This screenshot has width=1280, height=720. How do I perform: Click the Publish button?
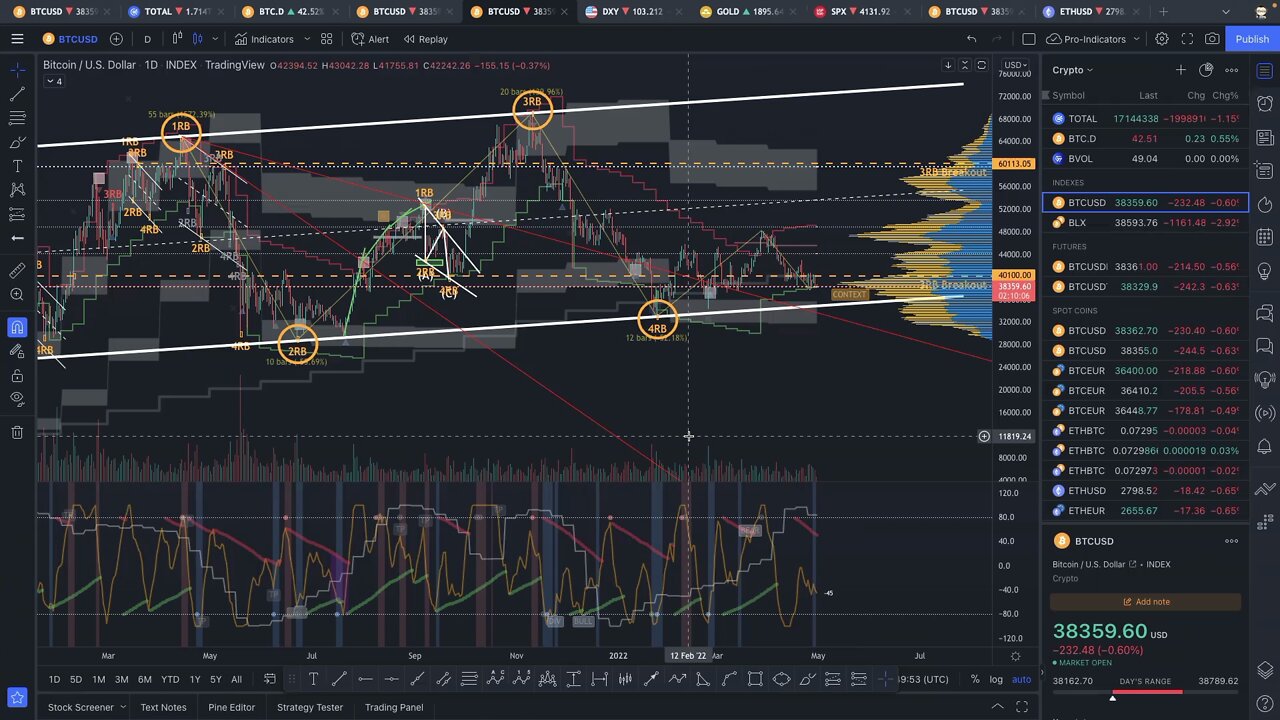(x=1252, y=39)
